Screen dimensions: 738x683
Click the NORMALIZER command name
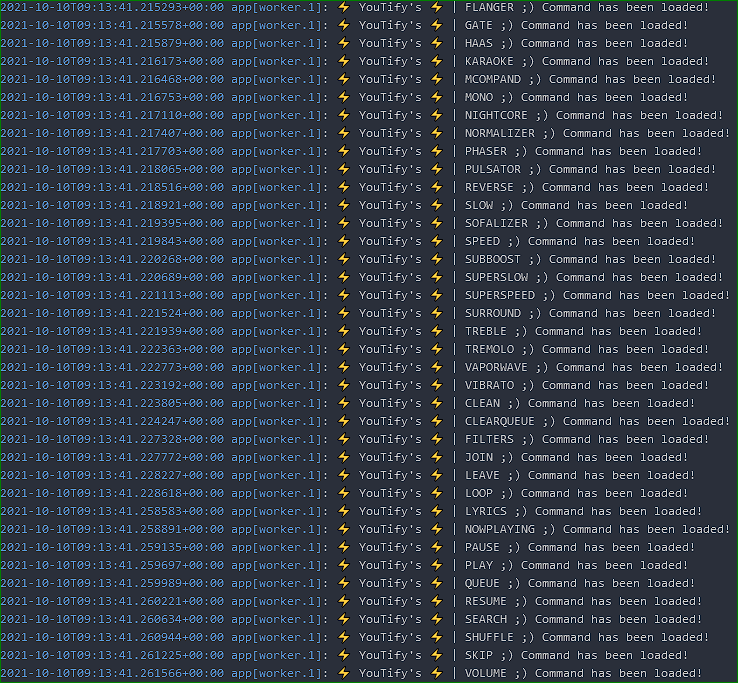pyautogui.click(x=500, y=133)
